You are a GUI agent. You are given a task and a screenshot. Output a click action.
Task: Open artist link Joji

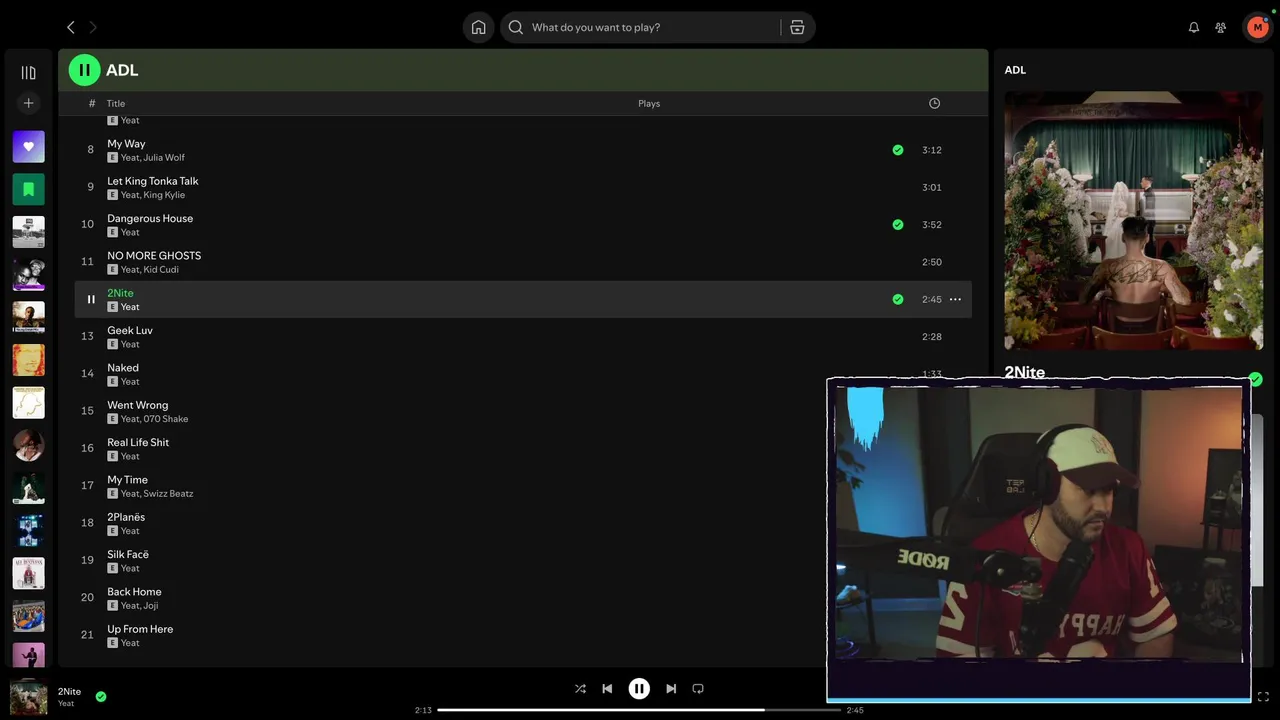151,606
